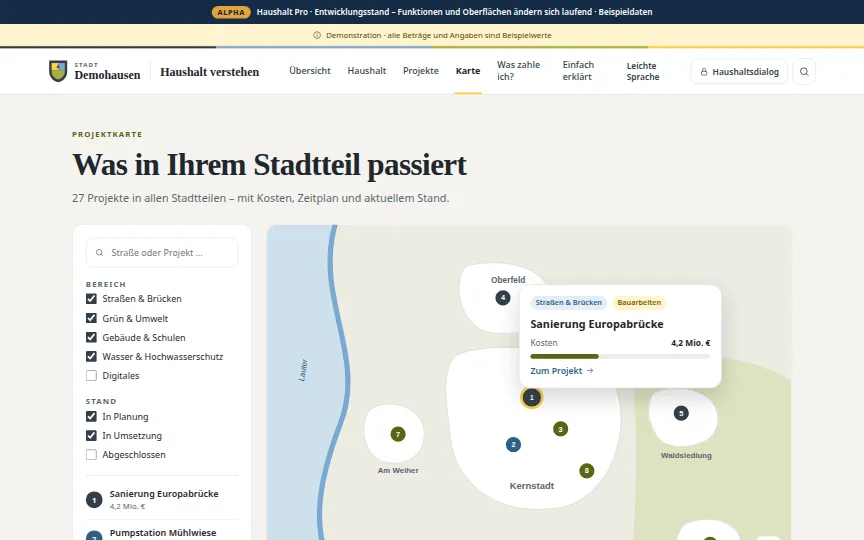This screenshot has height=540, width=864.
Task: Uncheck Gebäude & Schulen filter
Action: 91,337
